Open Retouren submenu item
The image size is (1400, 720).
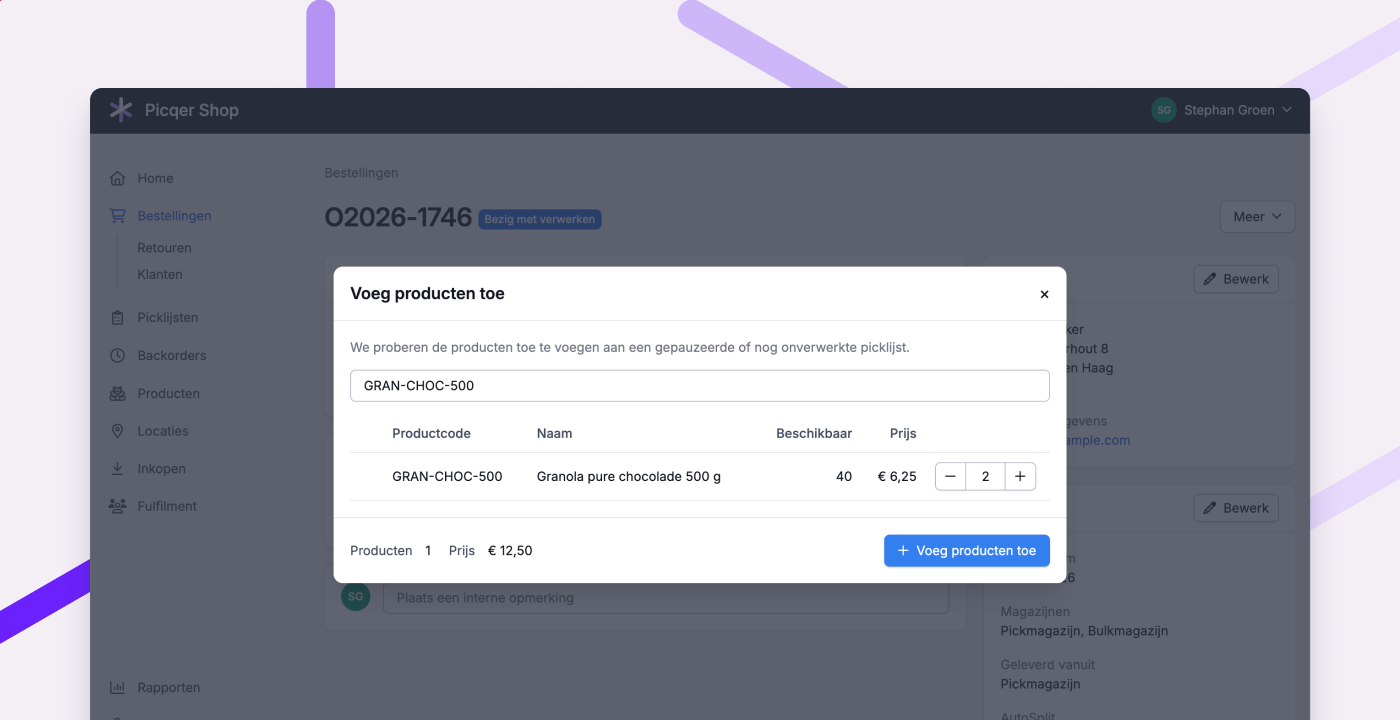click(164, 248)
